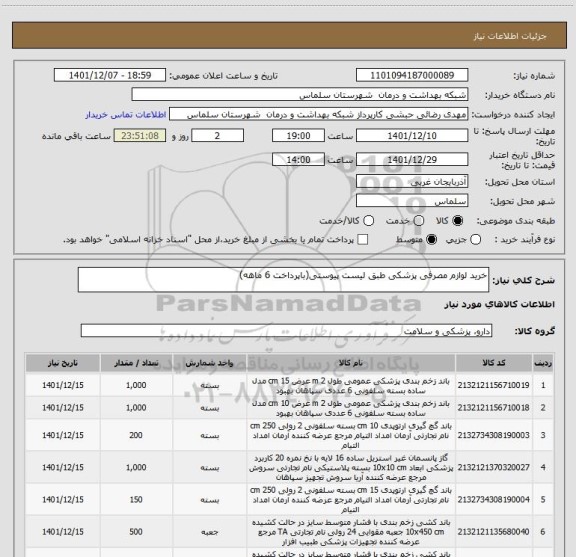The height and width of the screenshot is (557, 576).
Task: Click the شماره نیاز field 1101094187000089
Action: point(412,75)
